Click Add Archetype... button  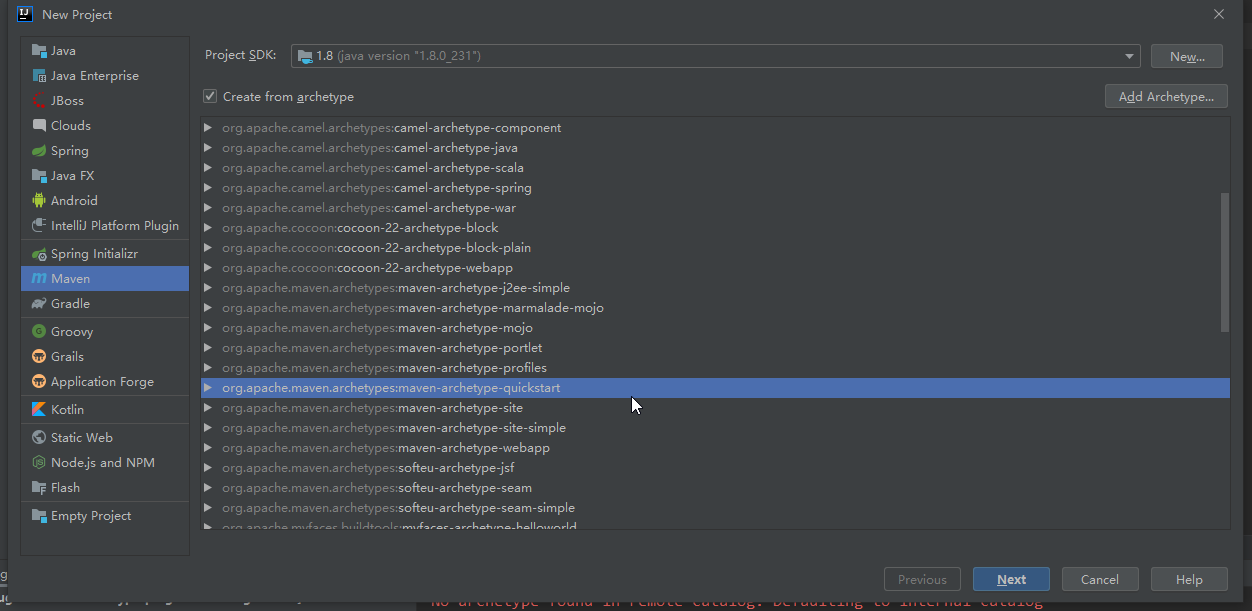(1167, 97)
